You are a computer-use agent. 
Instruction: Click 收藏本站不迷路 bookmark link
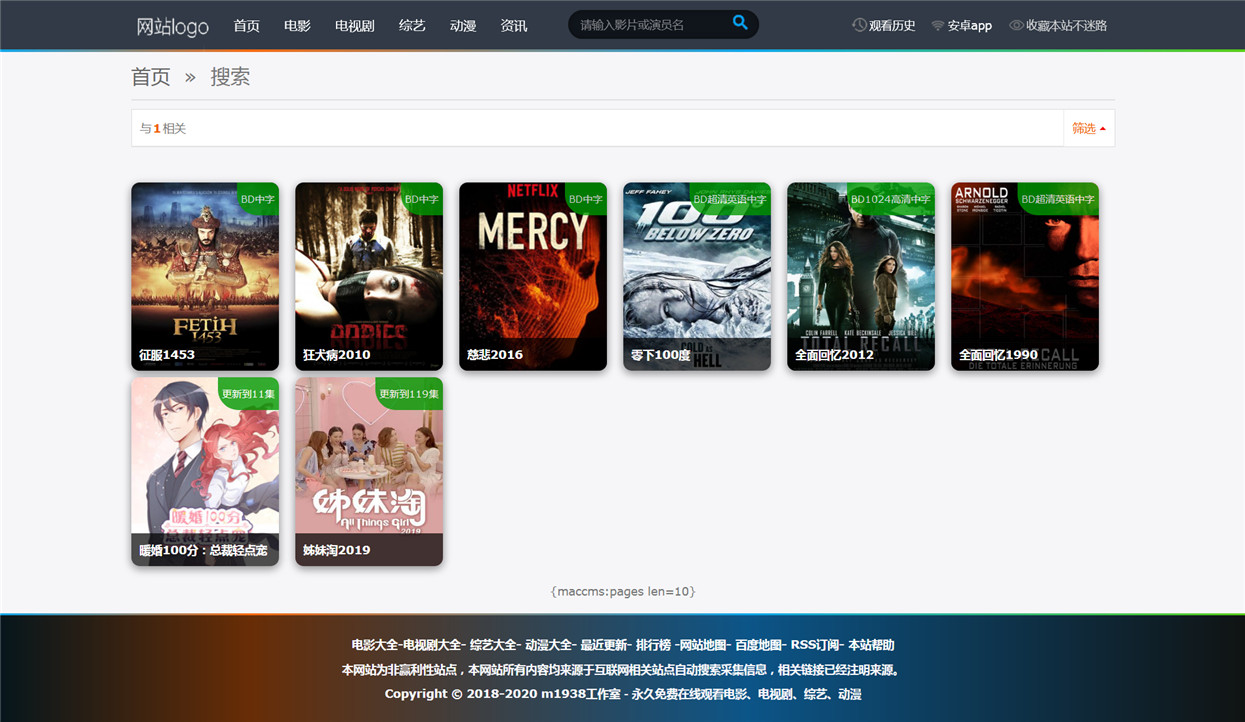click(x=1066, y=26)
